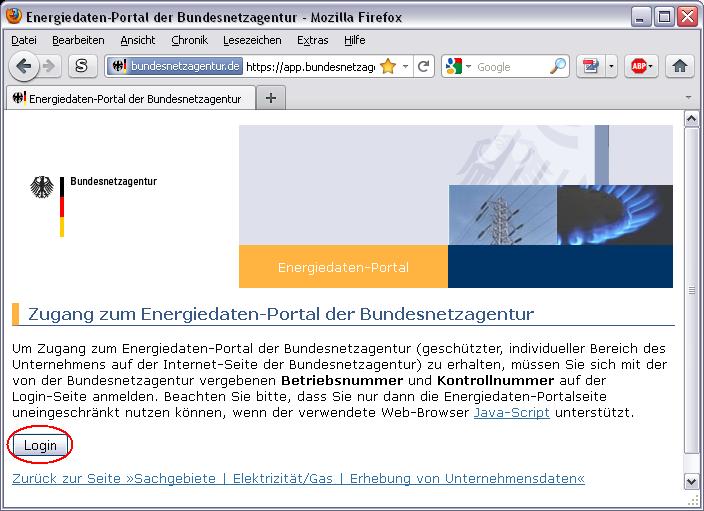Click the gas flame banner image
The image size is (704, 511).
[615, 215]
